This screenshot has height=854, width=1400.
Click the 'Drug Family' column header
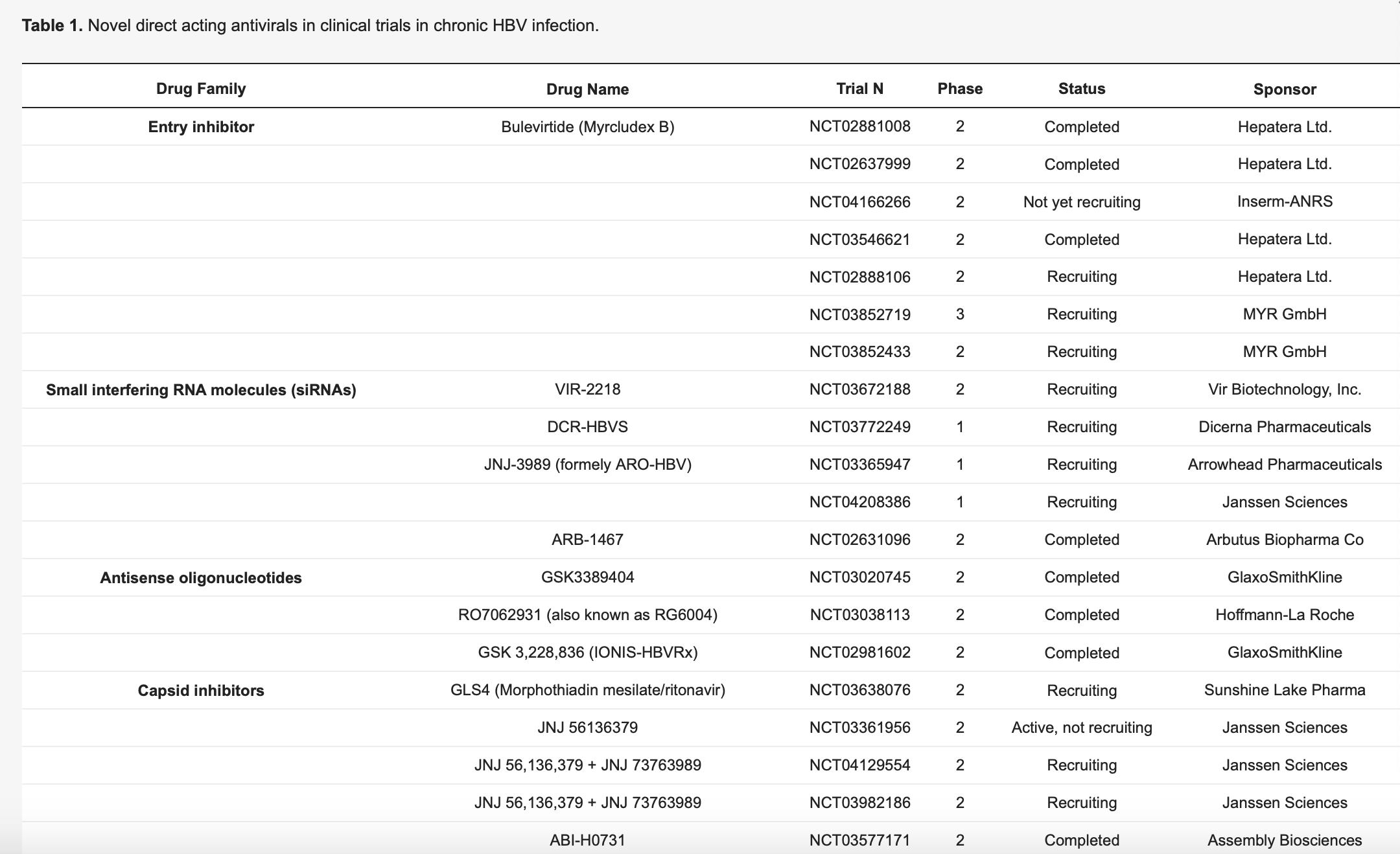tap(201, 89)
